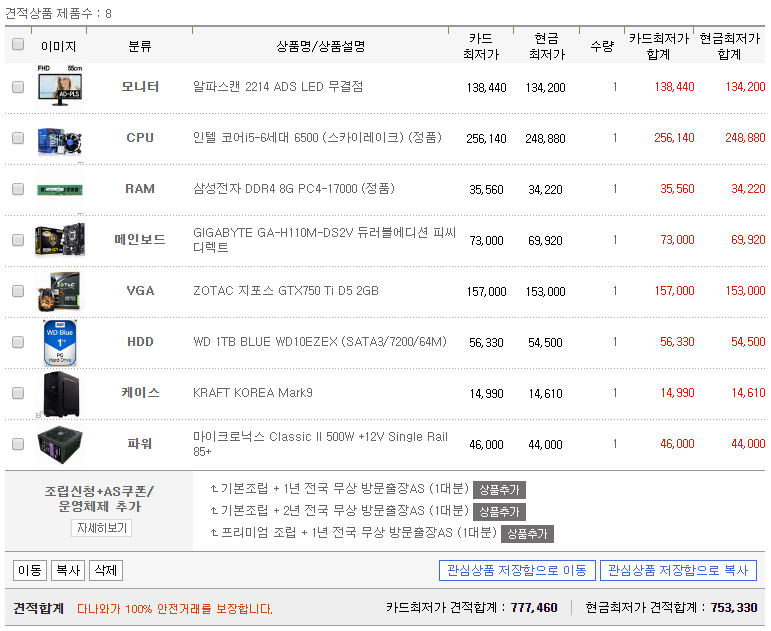The width and height of the screenshot is (771, 631).
Task: Check the 모니터 row checkbox
Action: click(x=18, y=87)
